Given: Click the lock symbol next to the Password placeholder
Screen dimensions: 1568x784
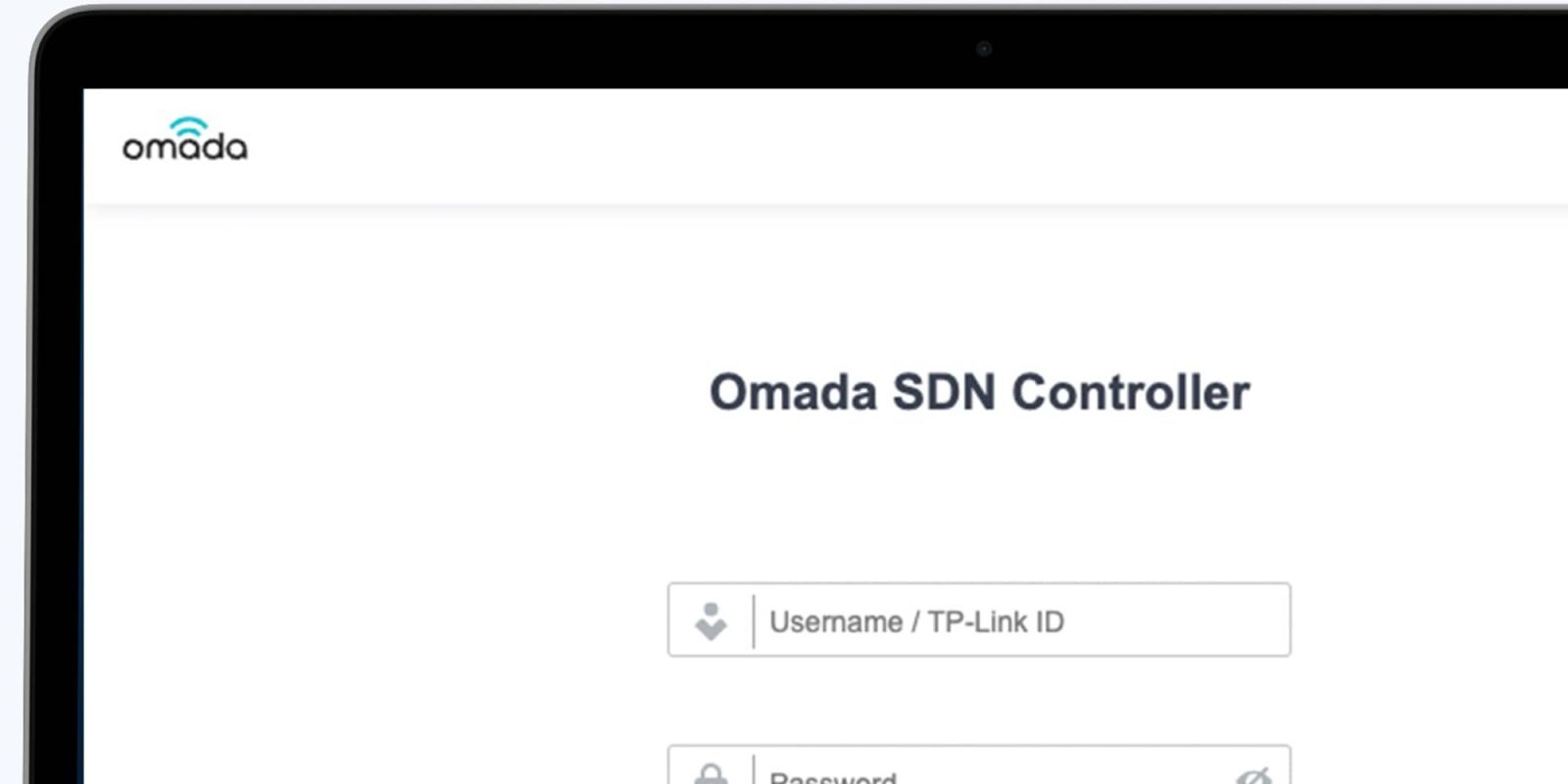Looking at the screenshot, I should (x=712, y=776).
